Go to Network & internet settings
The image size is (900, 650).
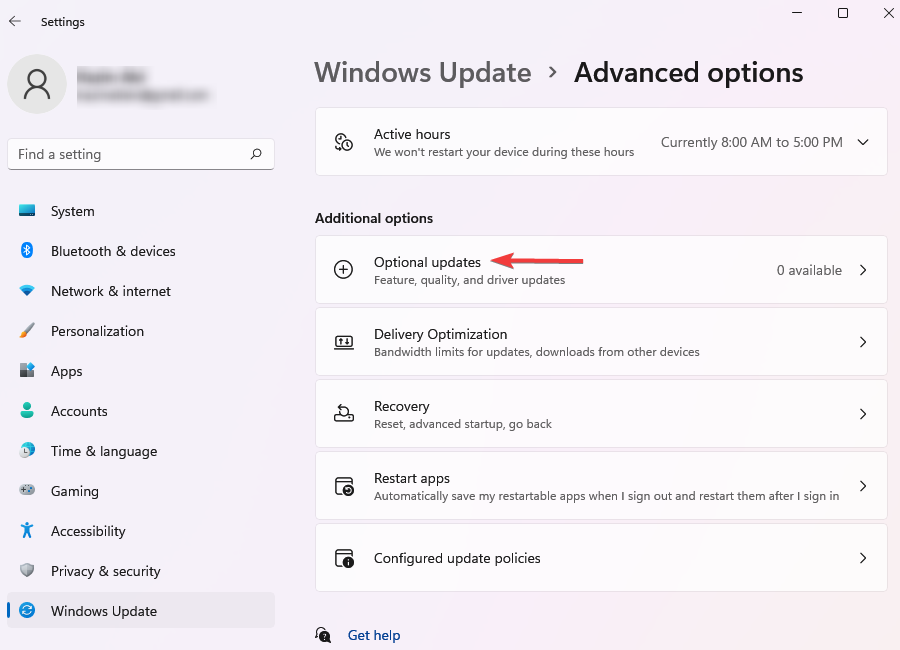coord(141,291)
